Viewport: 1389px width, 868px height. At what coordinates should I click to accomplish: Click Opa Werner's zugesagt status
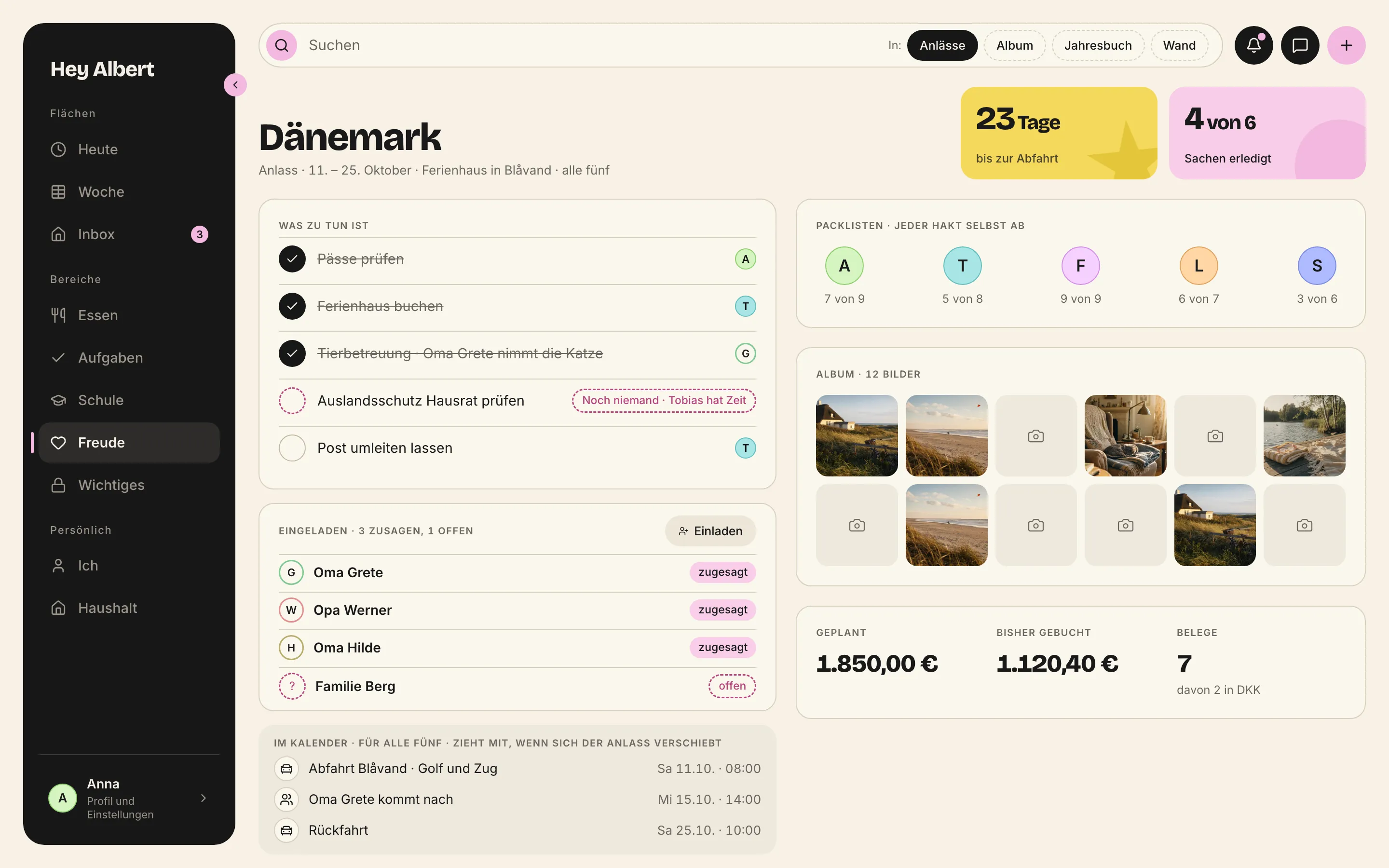click(x=722, y=610)
